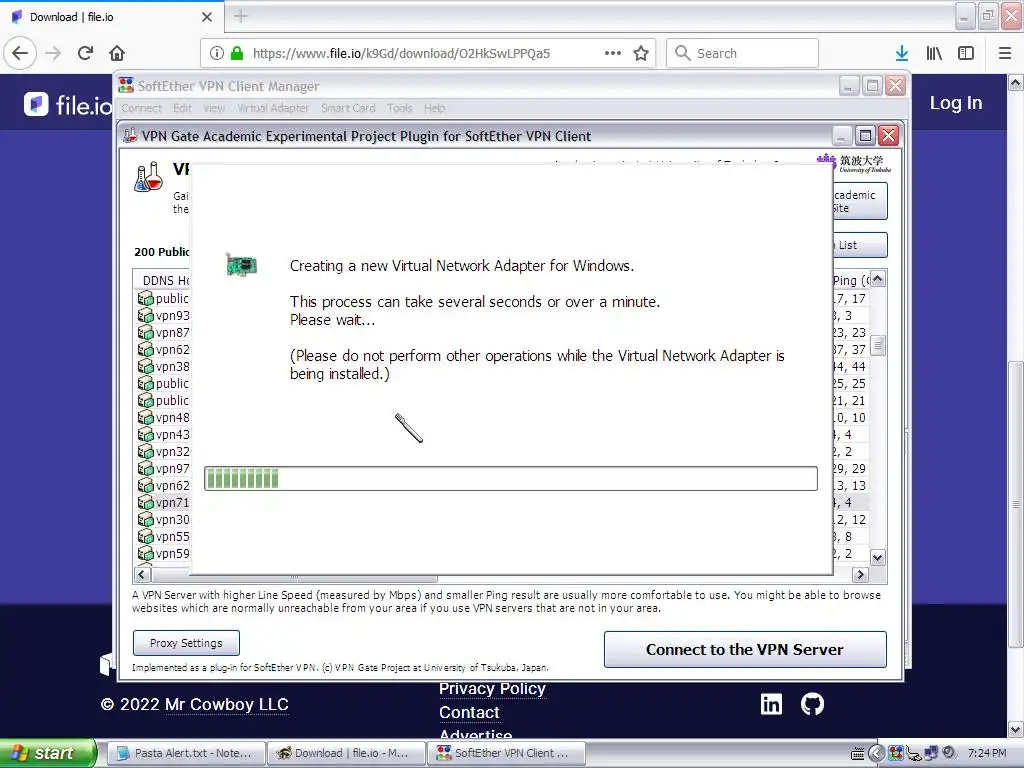The height and width of the screenshot is (768, 1024).
Task: Open Virtual Adapter menu
Action: click(273, 108)
